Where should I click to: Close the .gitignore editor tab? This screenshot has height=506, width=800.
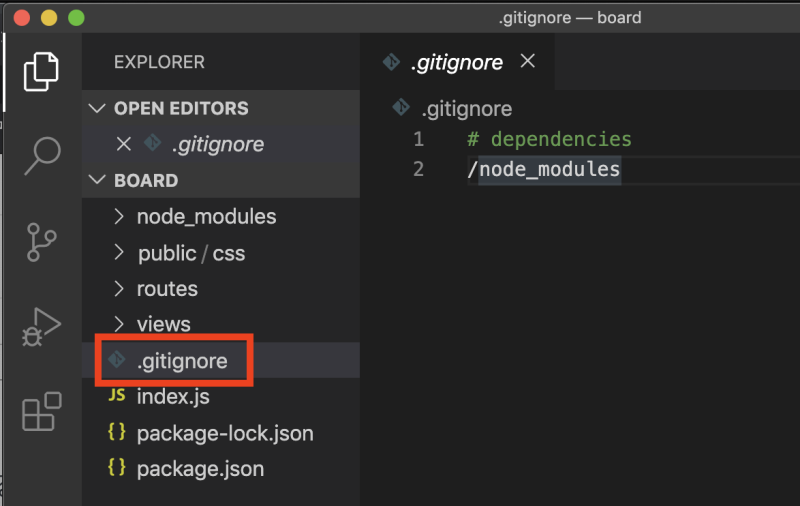tap(528, 62)
